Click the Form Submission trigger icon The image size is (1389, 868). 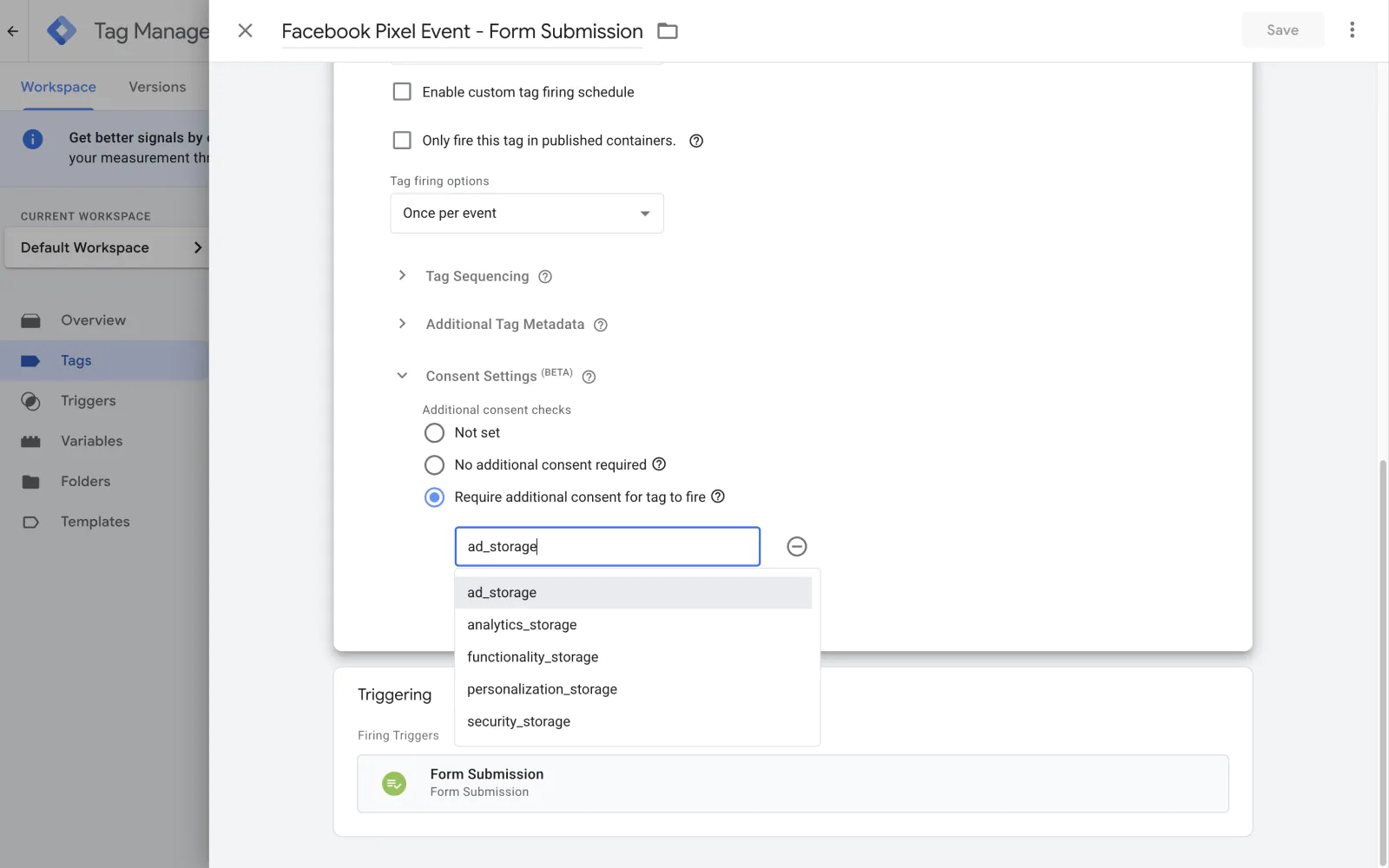click(394, 784)
